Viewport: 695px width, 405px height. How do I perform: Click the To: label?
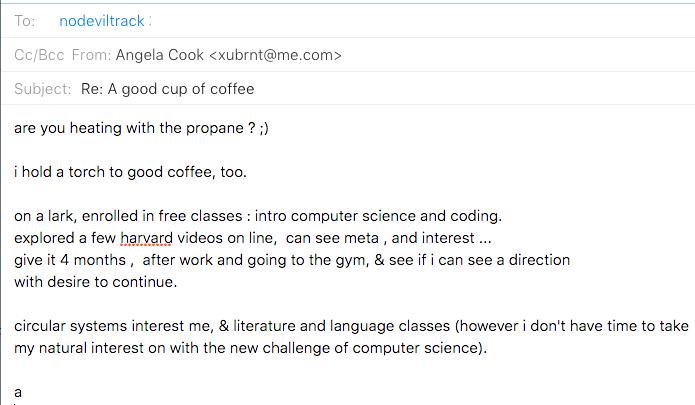tap(24, 21)
